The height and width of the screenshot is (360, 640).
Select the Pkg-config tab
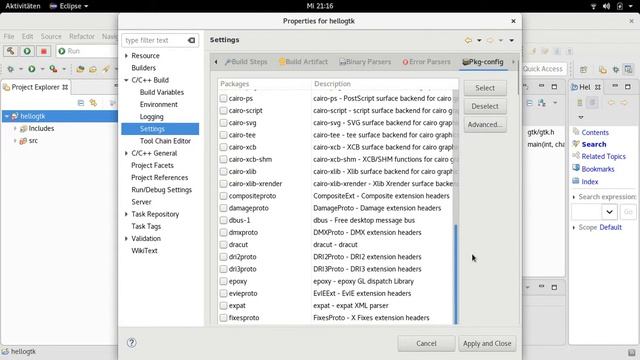[483, 62]
